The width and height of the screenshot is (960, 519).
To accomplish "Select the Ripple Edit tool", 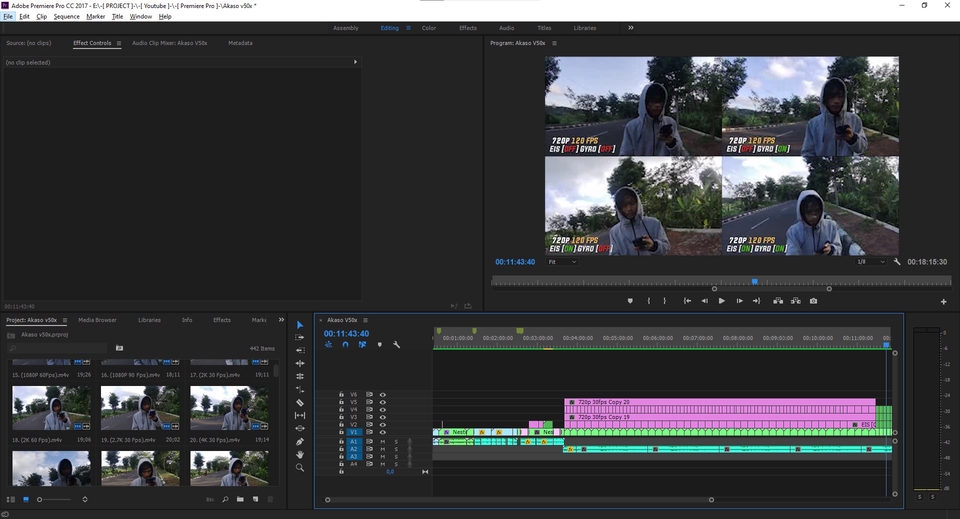I will (x=300, y=364).
